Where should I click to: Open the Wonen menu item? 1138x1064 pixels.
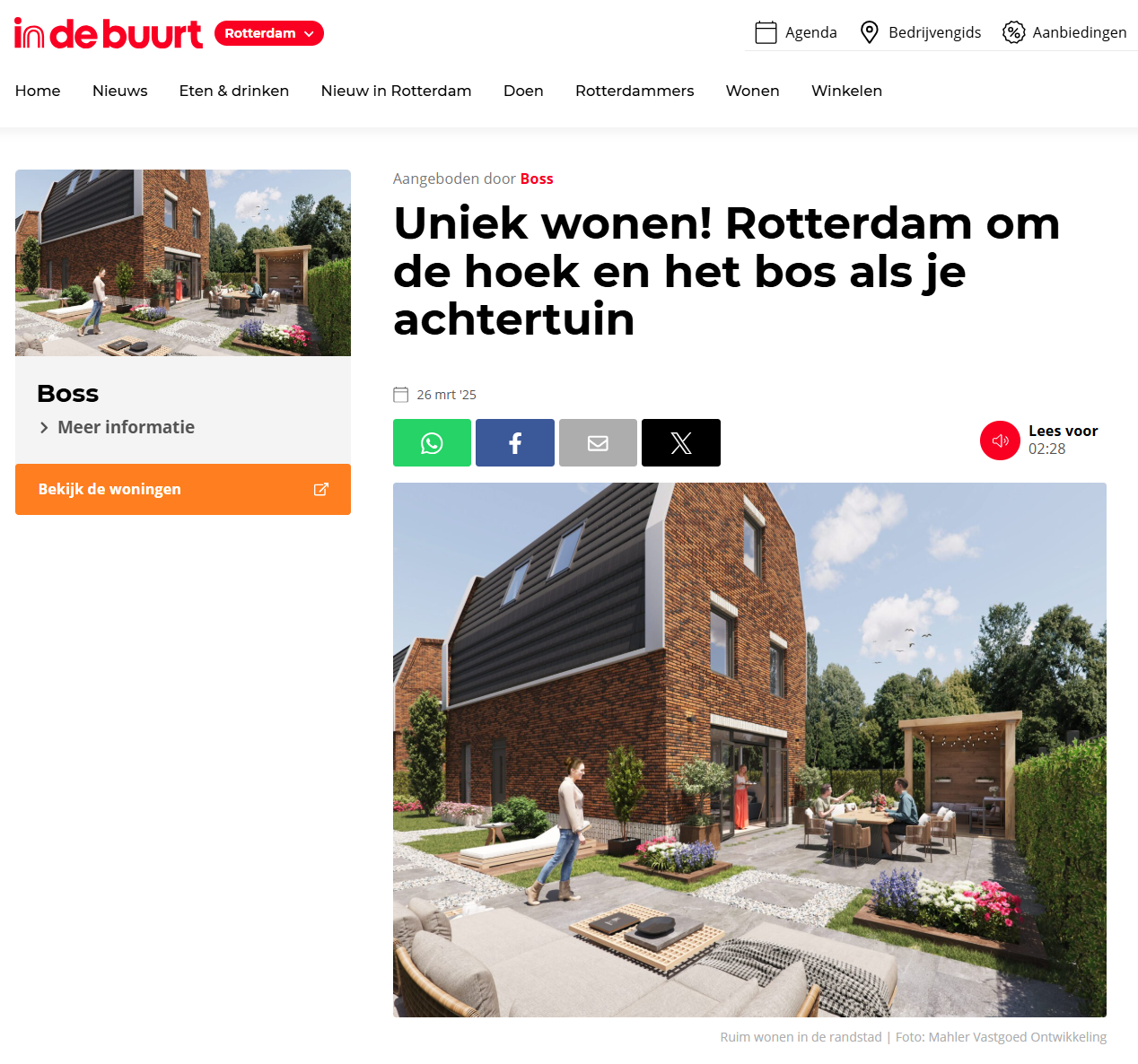point(753,91)
